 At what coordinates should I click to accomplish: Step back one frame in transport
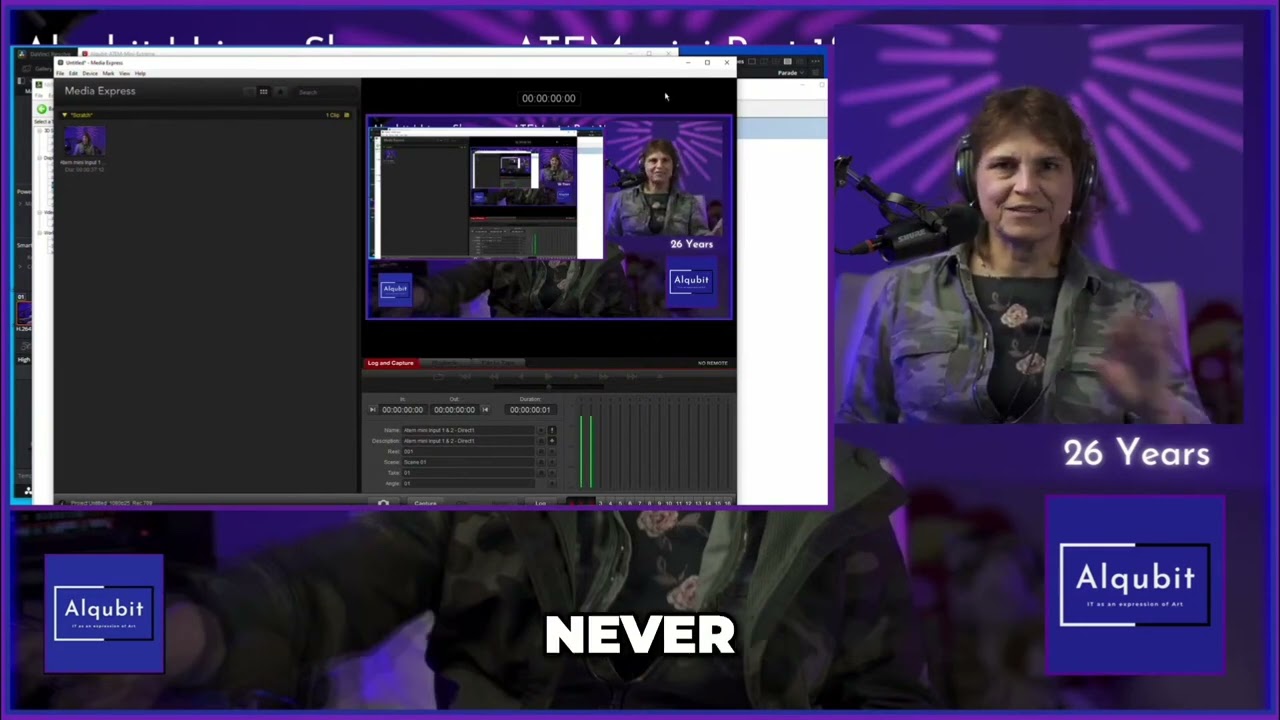(520, 376)
